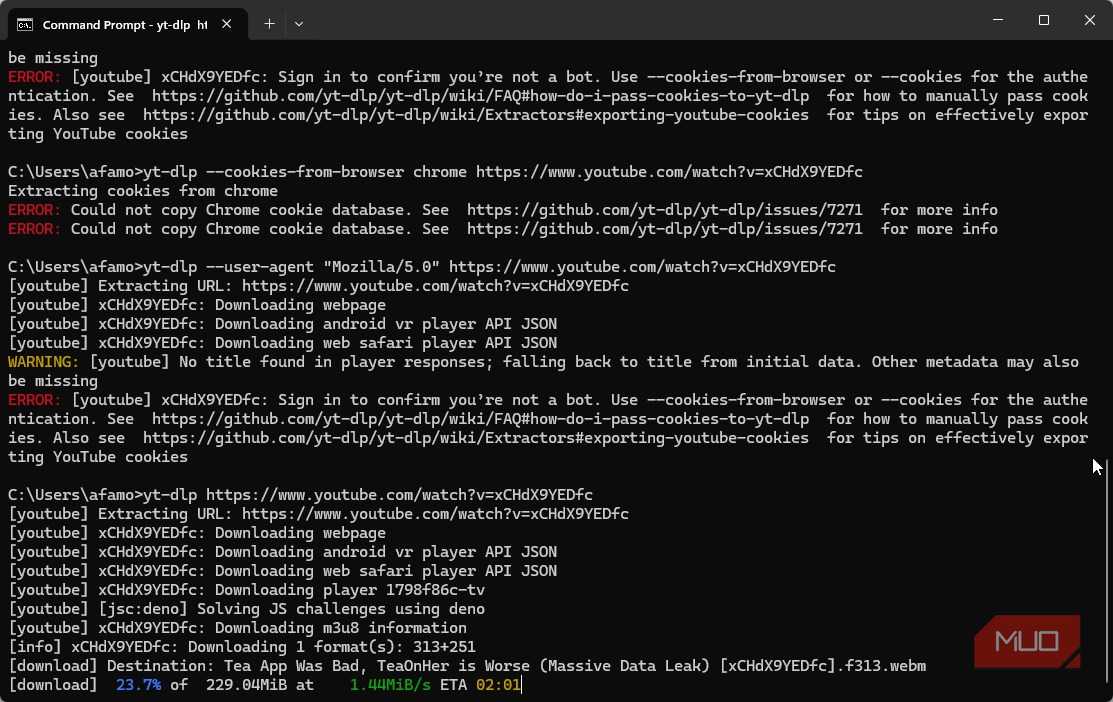Click the "Mozilla/5.0" user-agent argument
Screen dimensions: 1113x702
point(381,267)
